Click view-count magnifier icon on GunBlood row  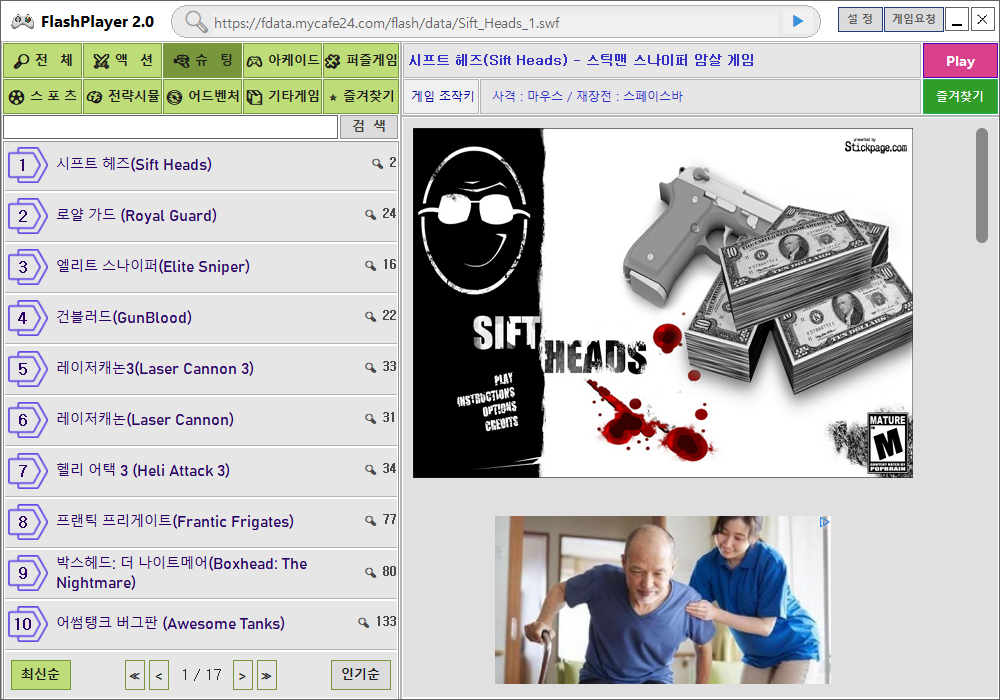pos(370,316)
